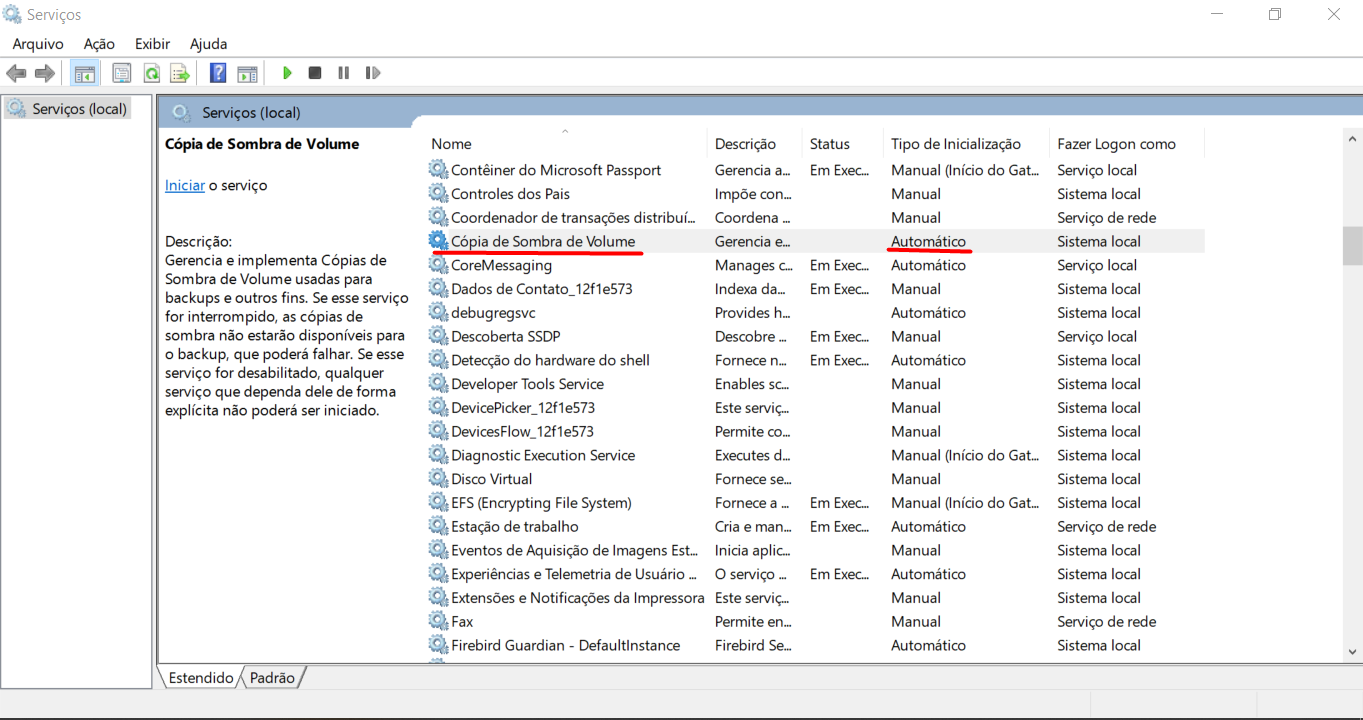Toggle the console tree show/hide icon

85,73
